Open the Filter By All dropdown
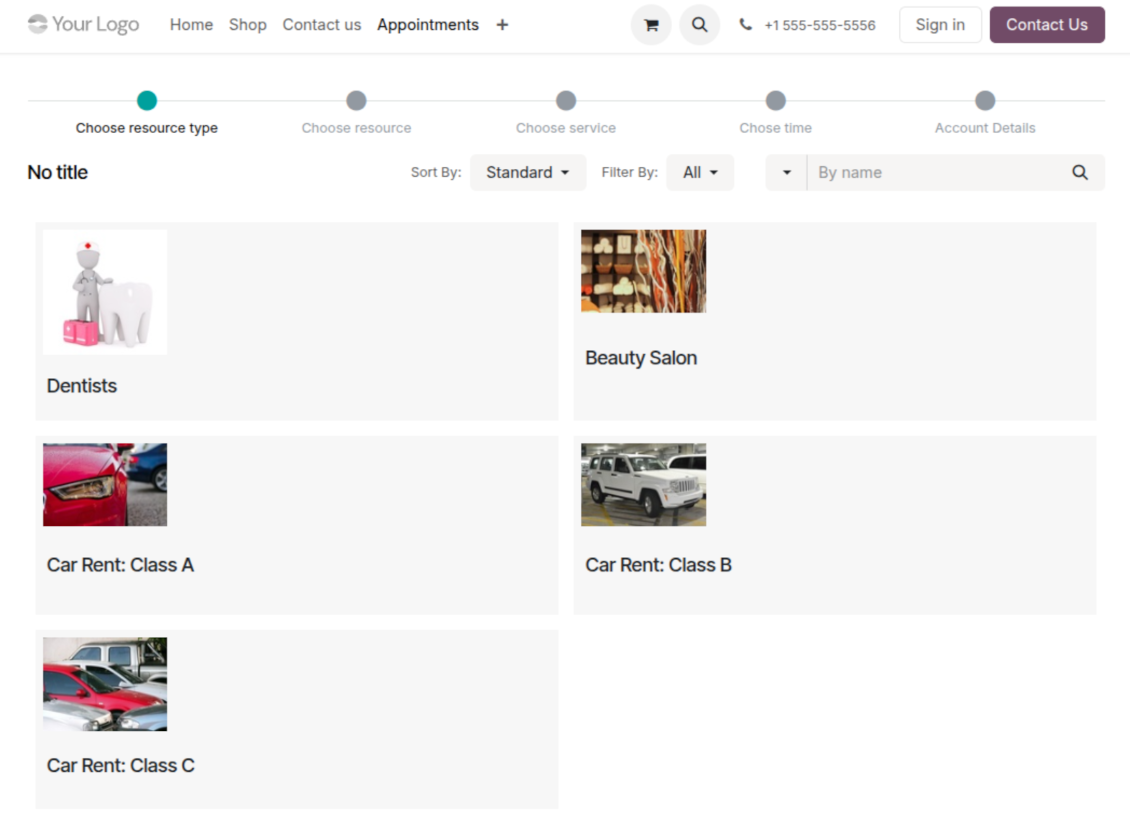The image size is (1130, 829). (700, 172)
